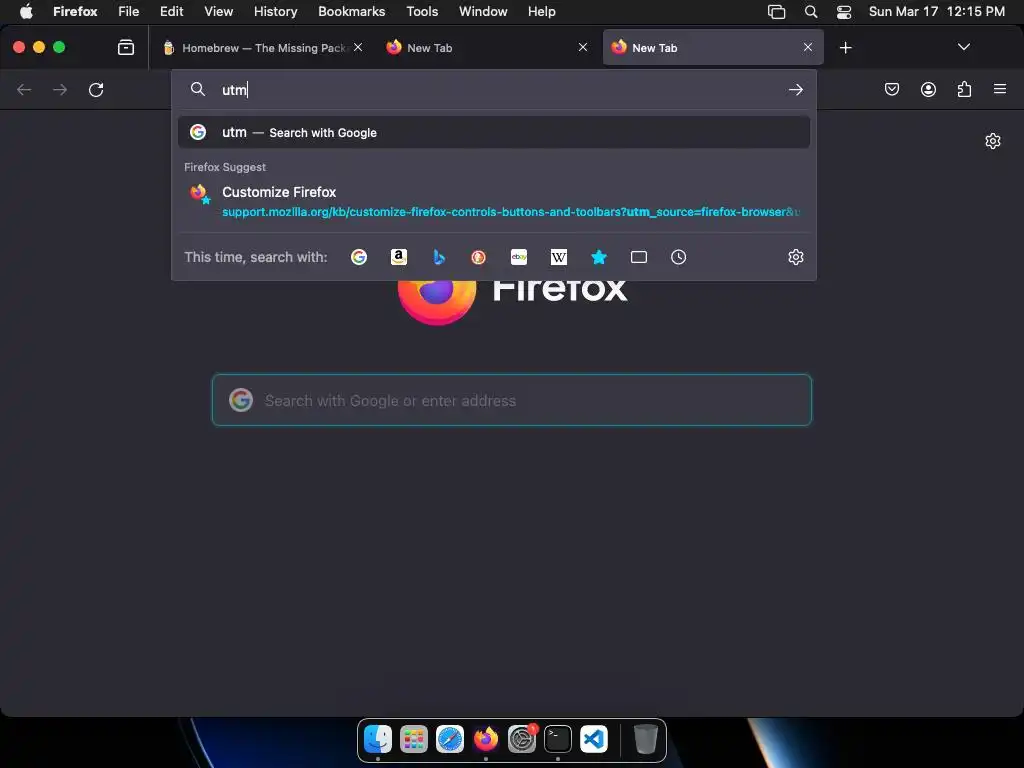Open Terminal from the Dock
This screenshot has height=768, width=1024.
(558, 739)
